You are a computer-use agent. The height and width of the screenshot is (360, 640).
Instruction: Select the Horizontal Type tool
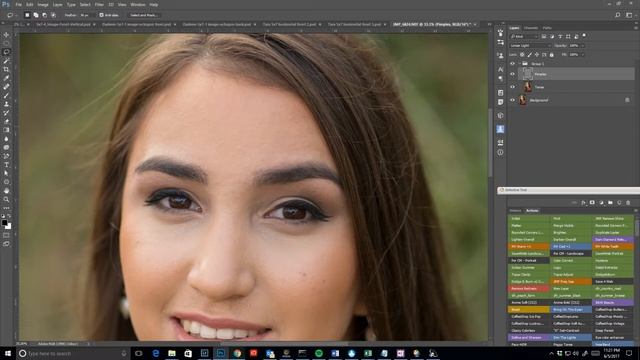click(x=6, y=164)
